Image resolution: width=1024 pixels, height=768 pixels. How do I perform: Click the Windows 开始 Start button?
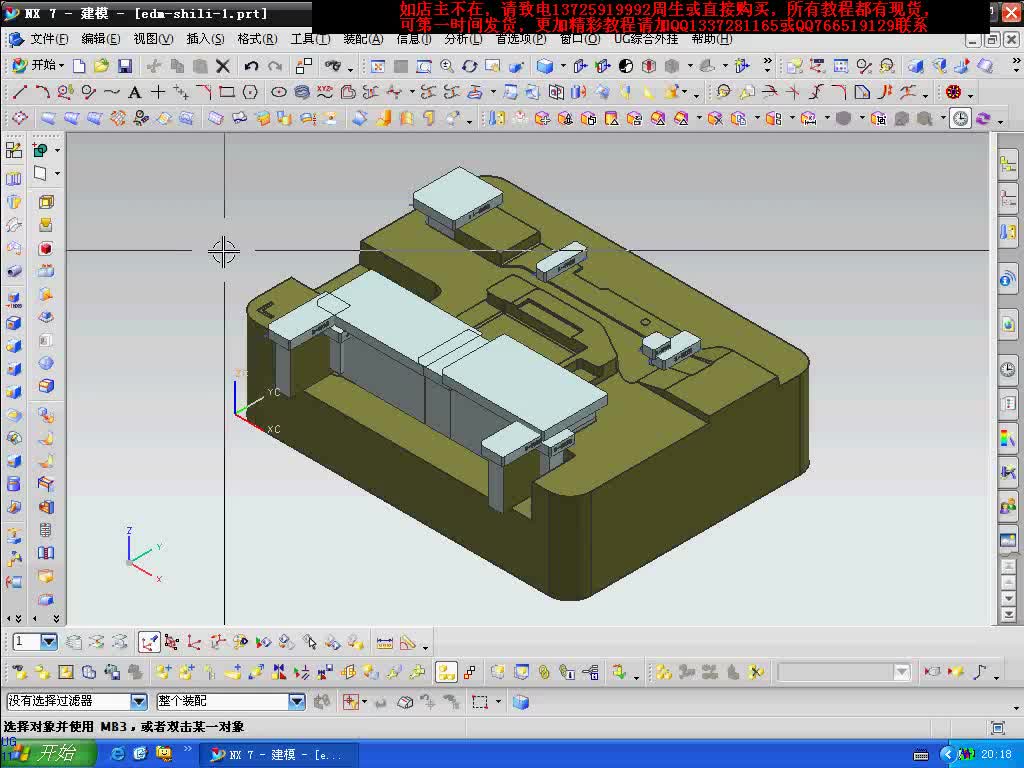coord(47,754)
